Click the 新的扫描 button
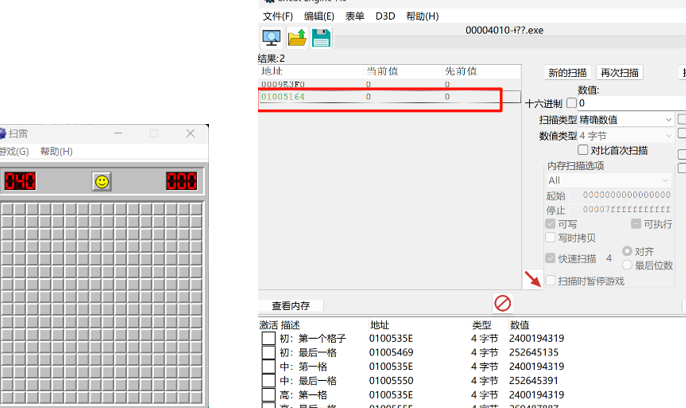Image resolution: width=686 pixels, height=408 pixels. point(567,73)
